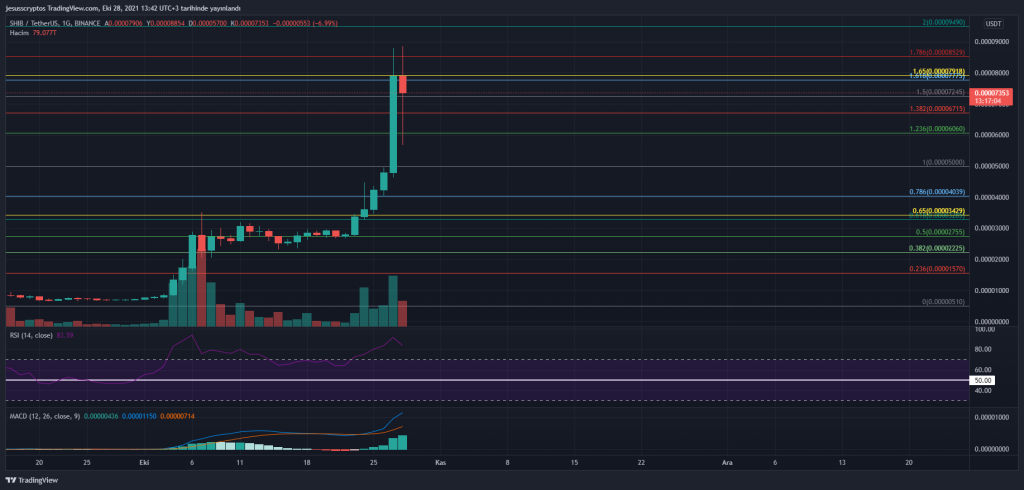Select the 0.5(0.00002755) Fibonacci level label
1024x490 pixels.
click(941, 232)
